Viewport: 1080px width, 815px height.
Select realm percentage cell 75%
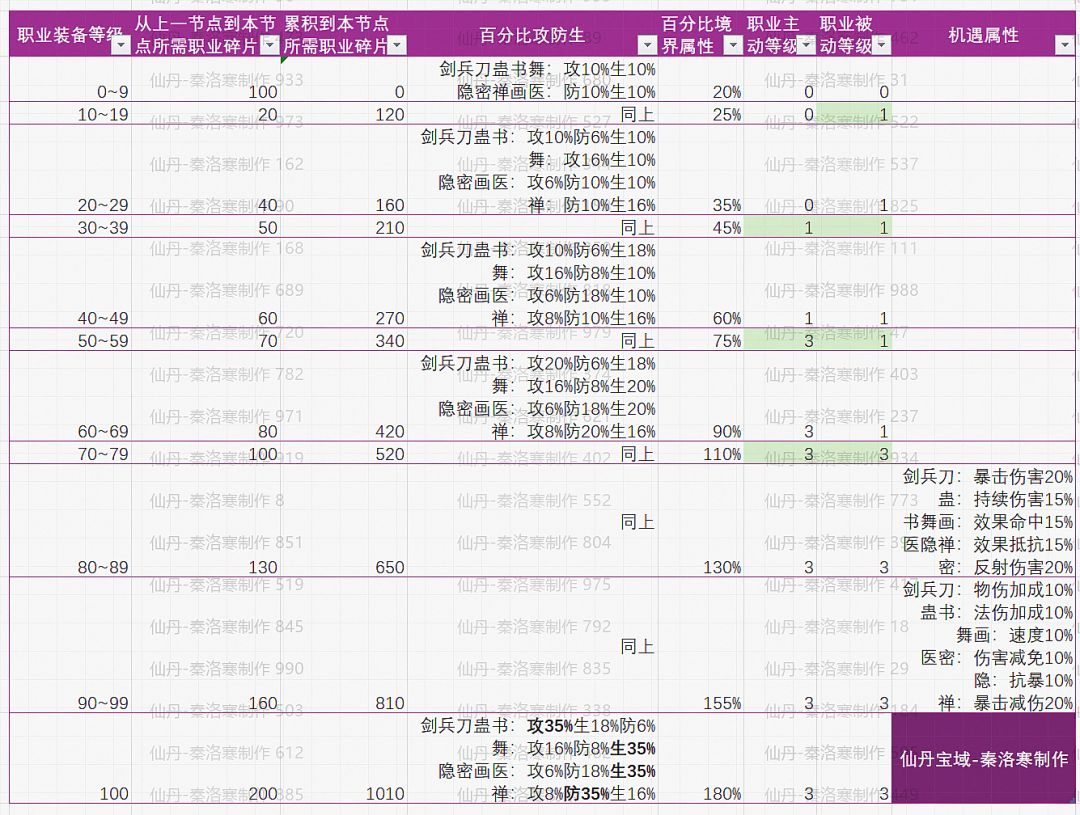click(x=701, y=340)
